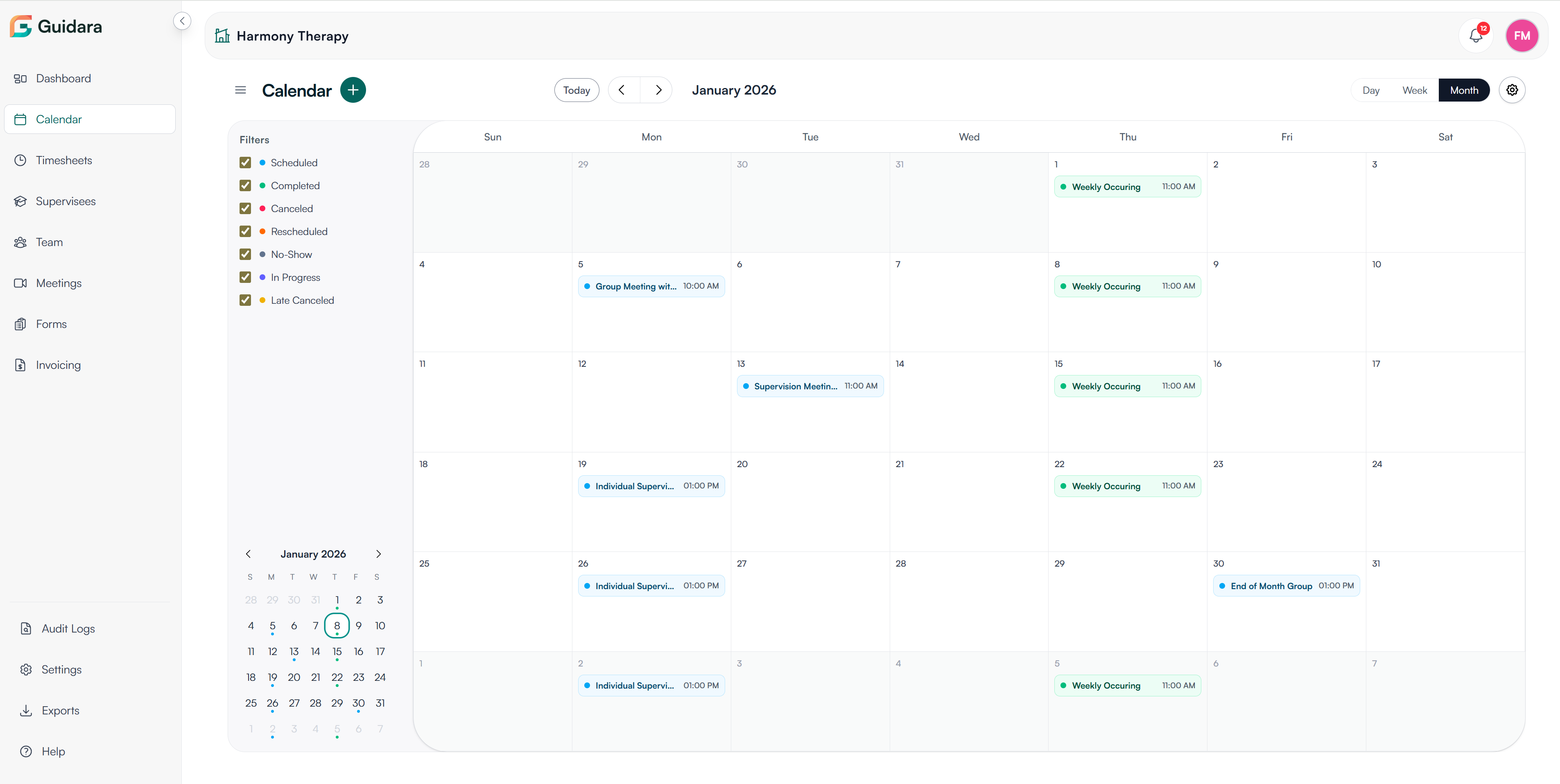Click the January 2026 title above the grid
Image resolution: width=1560 pixels, height=784 pixels.
(x=734, y=90)
